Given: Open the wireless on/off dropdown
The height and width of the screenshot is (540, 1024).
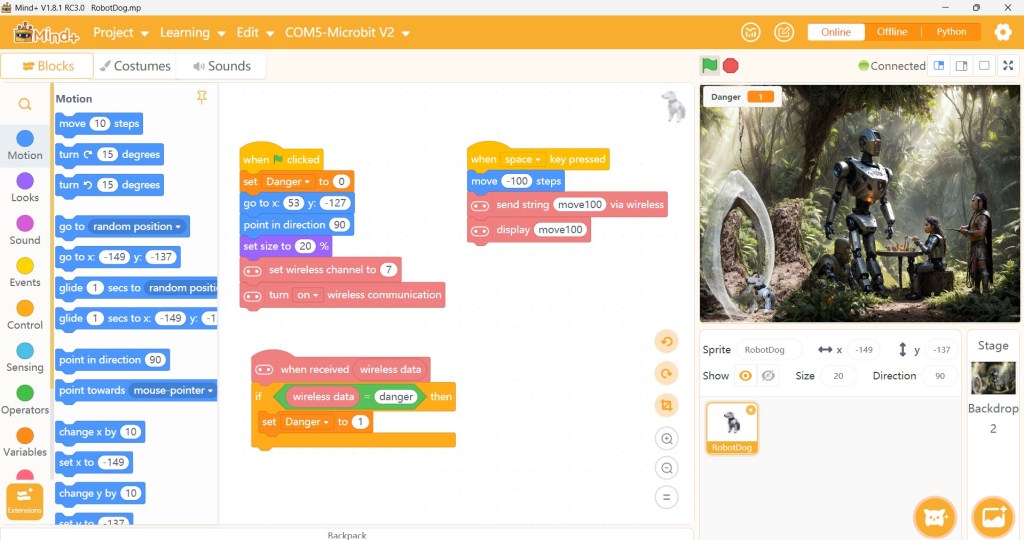Looking at the screenshot, I should tap(307, 296).
